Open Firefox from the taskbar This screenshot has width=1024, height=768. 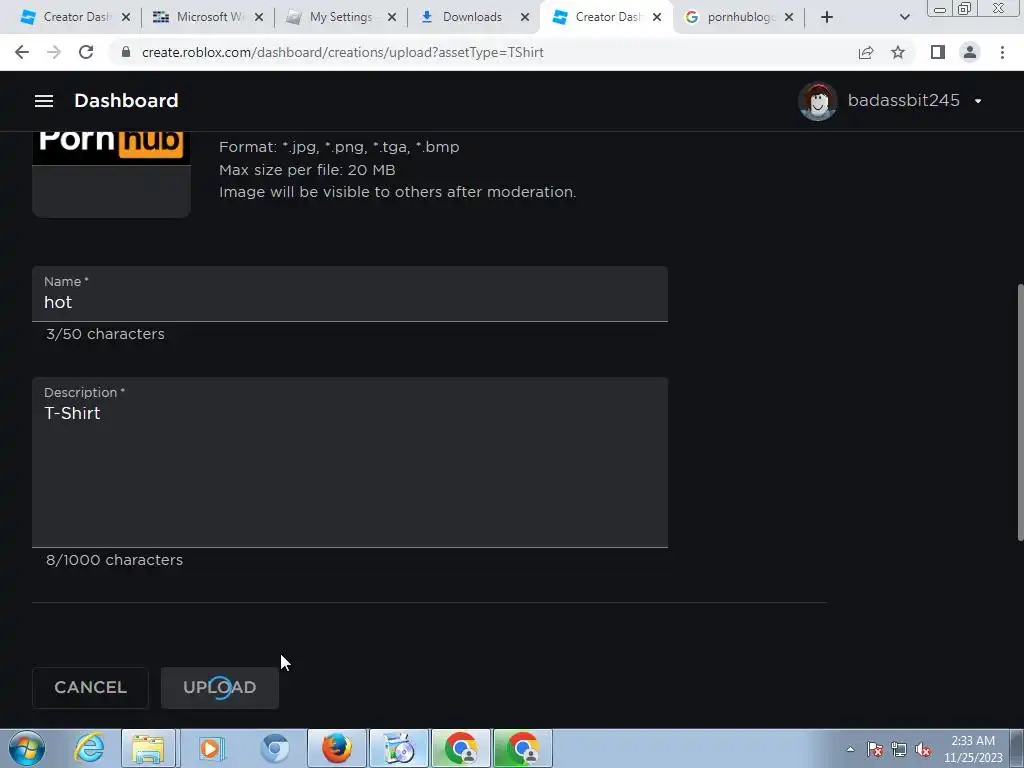tap(337, 748)
